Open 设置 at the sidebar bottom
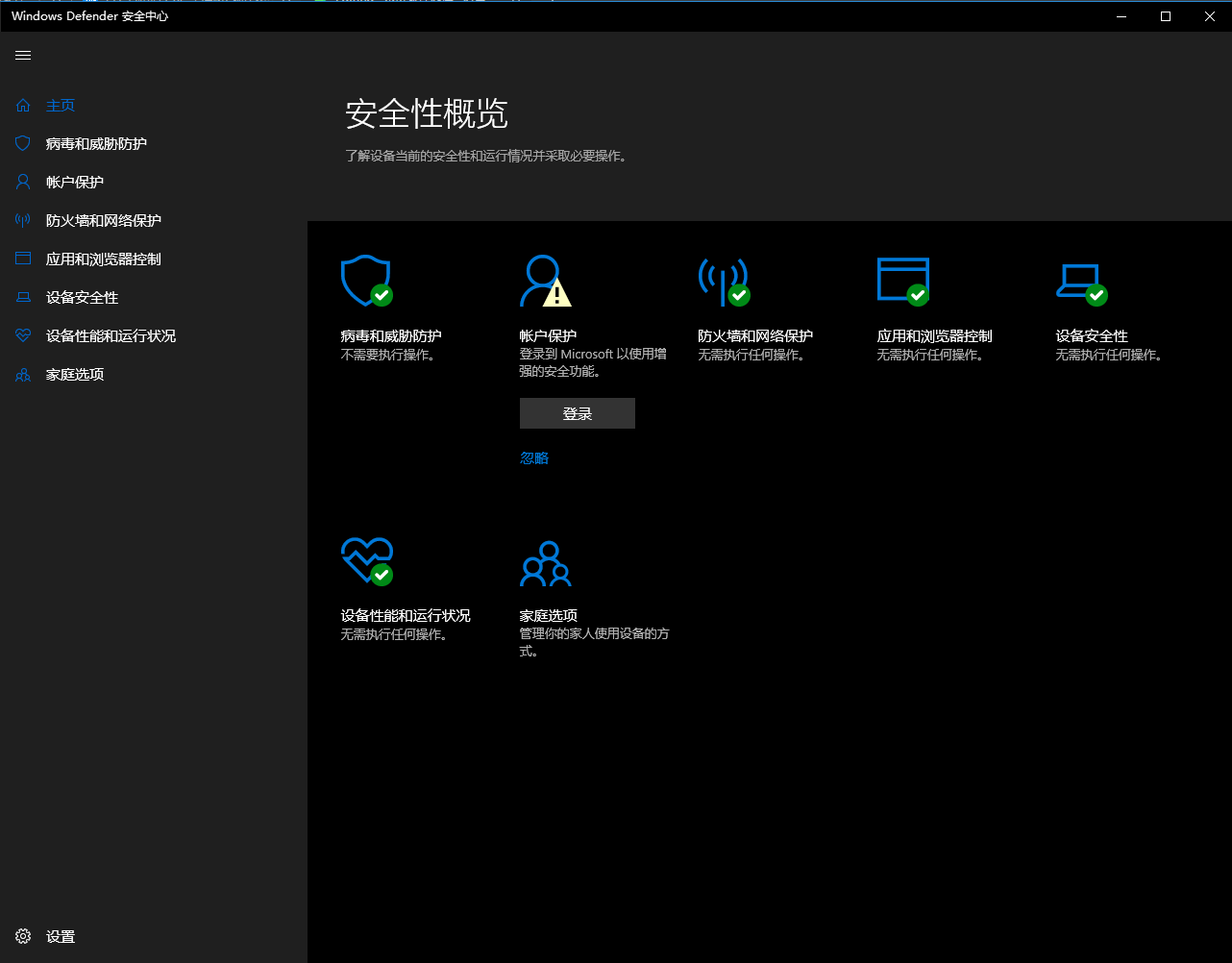 tap(61, 936)
